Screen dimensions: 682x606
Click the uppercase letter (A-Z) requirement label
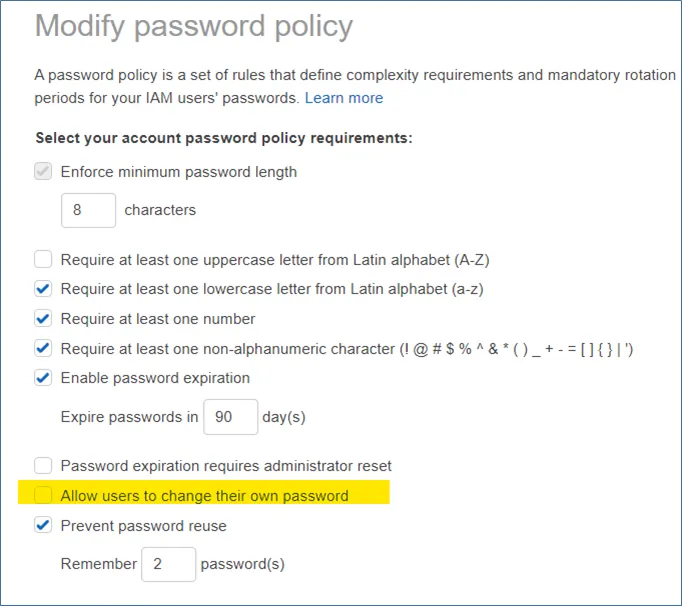(x=274, y=260)
